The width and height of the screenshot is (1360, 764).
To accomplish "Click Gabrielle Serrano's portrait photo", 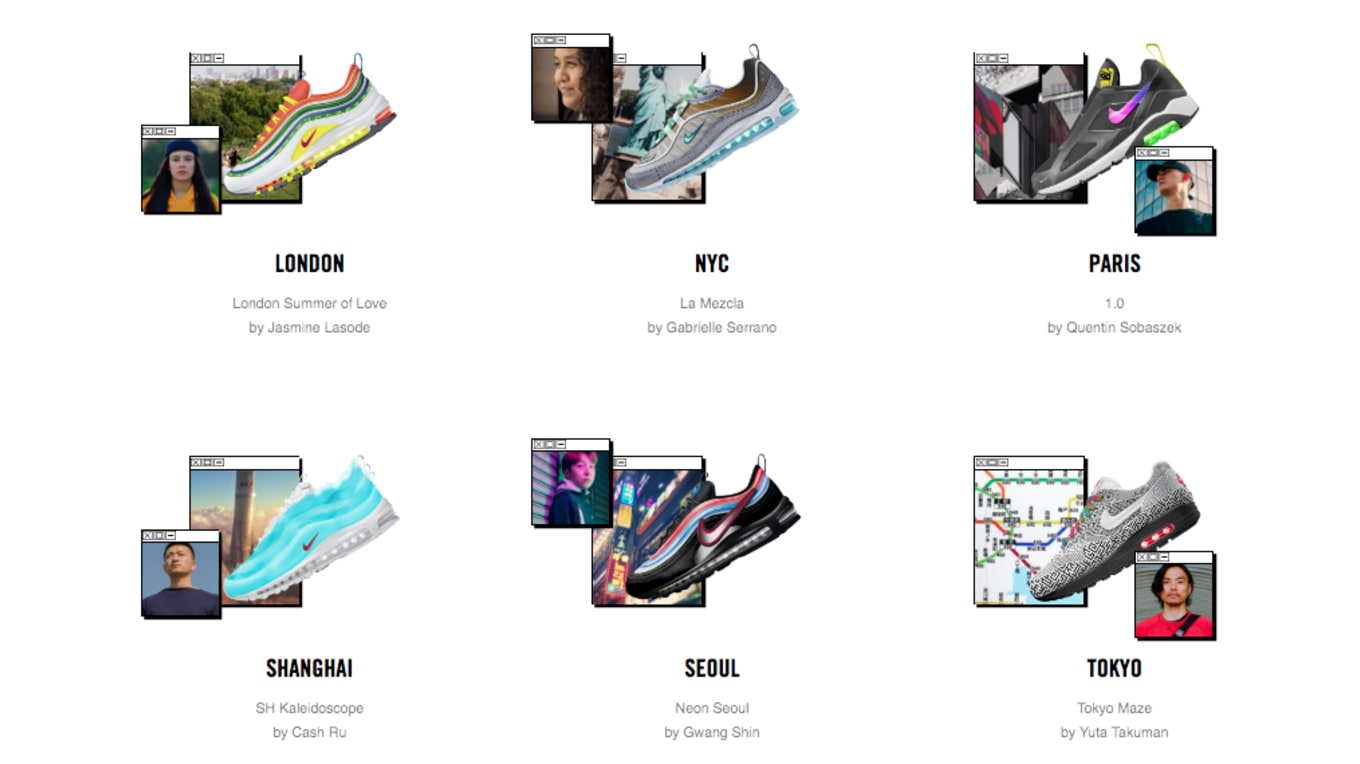I will (571, 84).
